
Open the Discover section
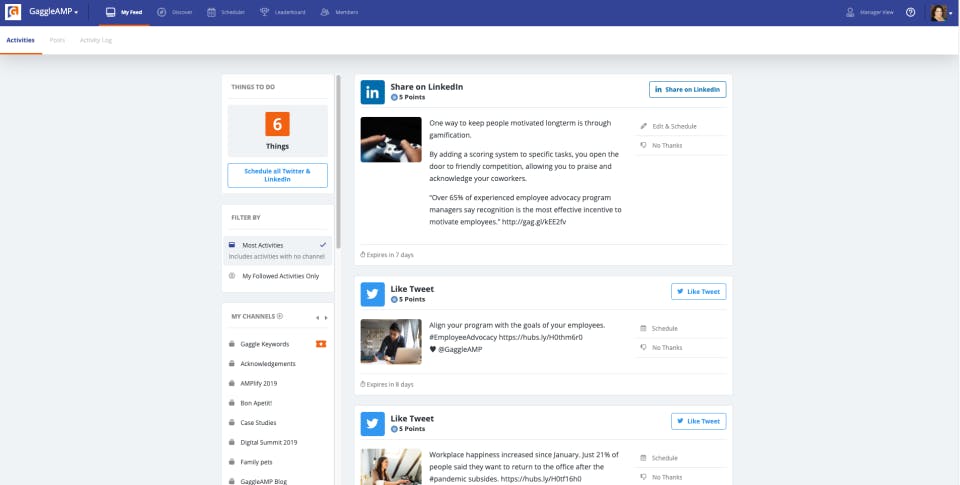pyautogui.click(x=174, y=12)
